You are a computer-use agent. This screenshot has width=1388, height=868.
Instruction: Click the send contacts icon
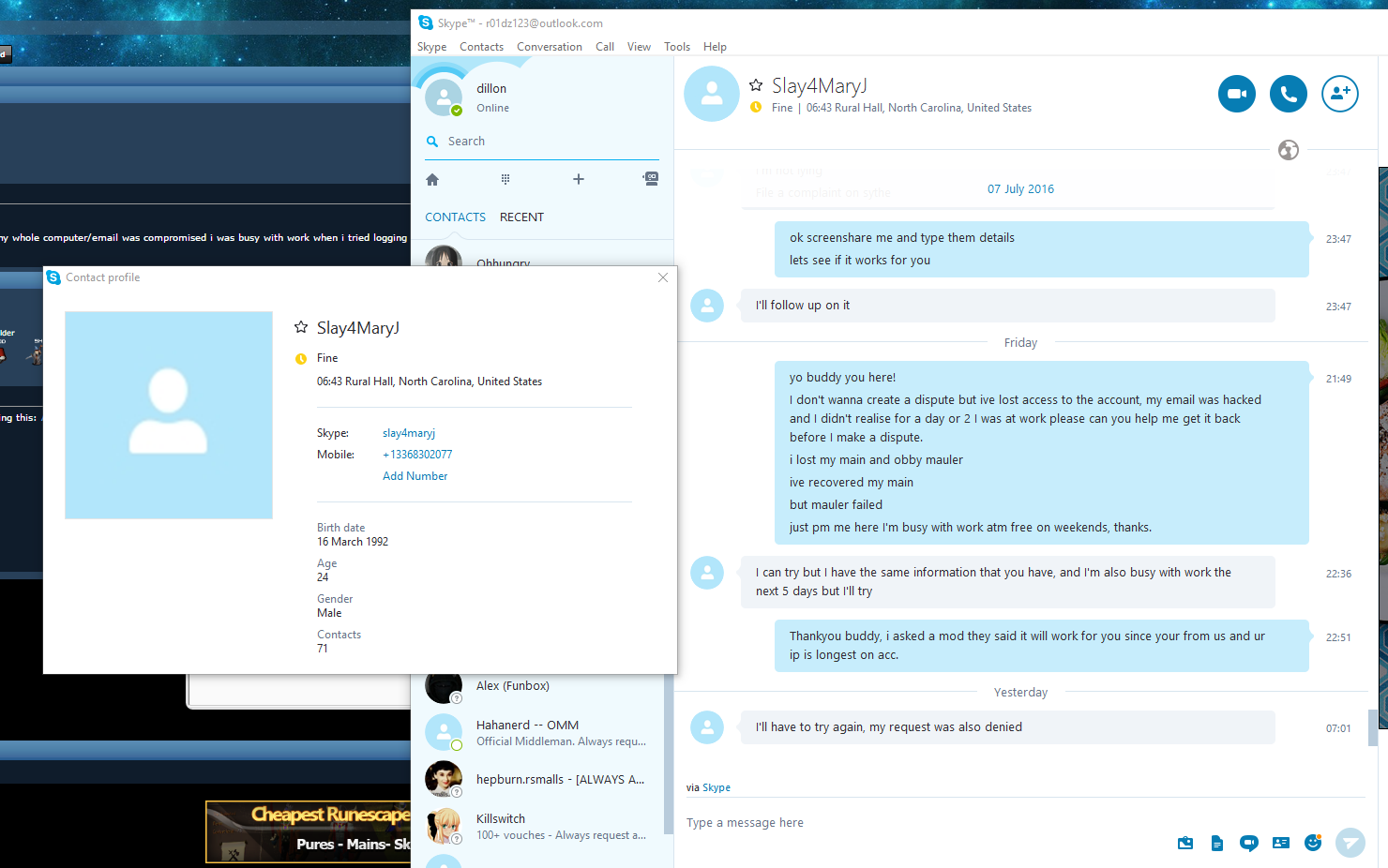tap(1281, 843)
